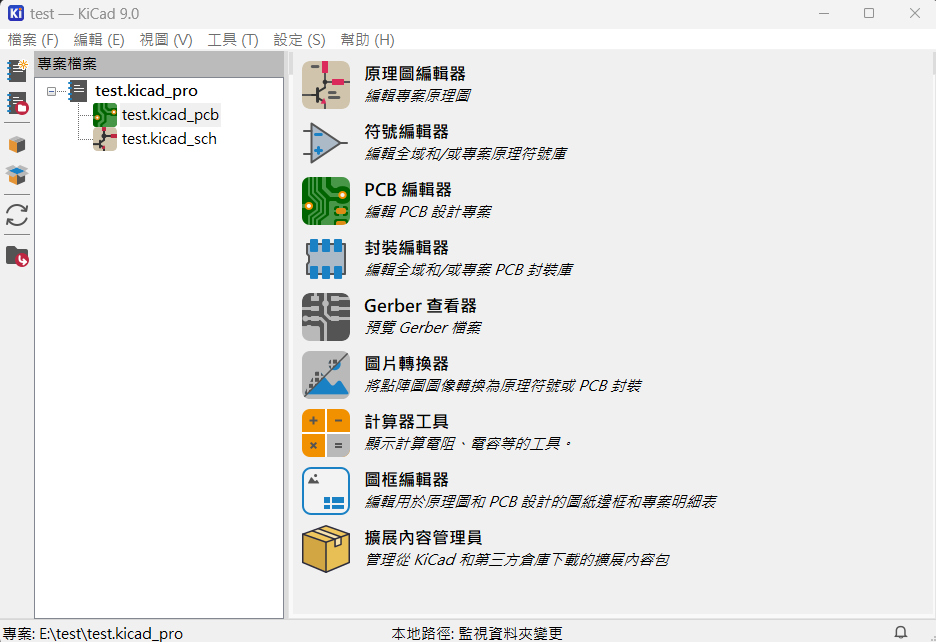
Task: Open the 工具 (T) menu
Action: click(233, 40)
